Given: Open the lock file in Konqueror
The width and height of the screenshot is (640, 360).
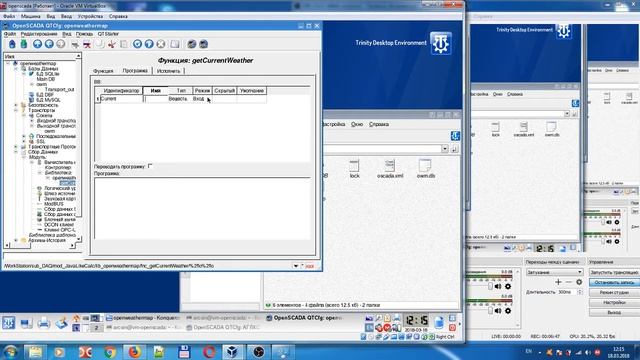Looking at the screenshot, I should tap(354, 169).
